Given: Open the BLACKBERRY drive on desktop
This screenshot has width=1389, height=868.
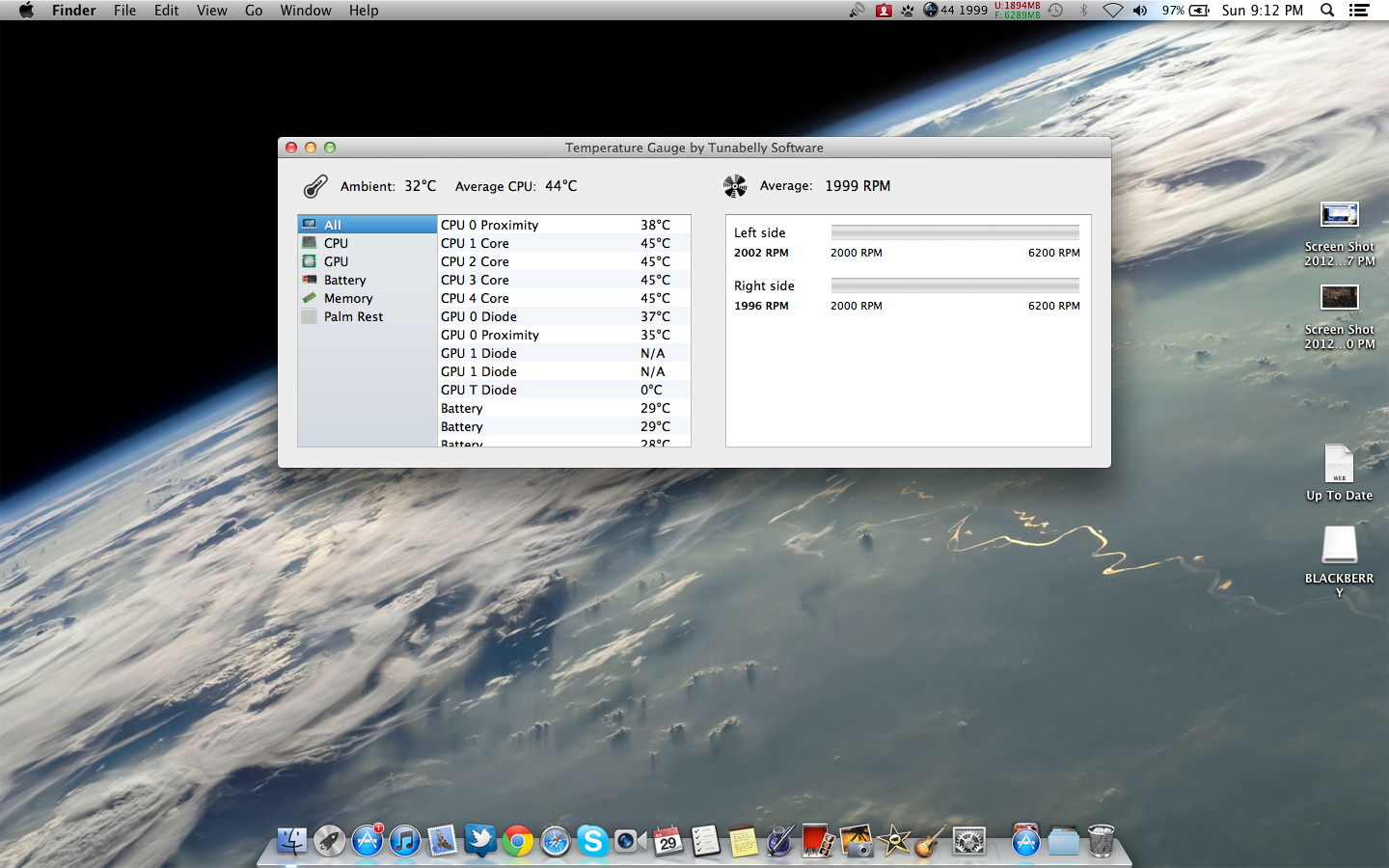Looking at the screenshot, I should pos(1339,546).
